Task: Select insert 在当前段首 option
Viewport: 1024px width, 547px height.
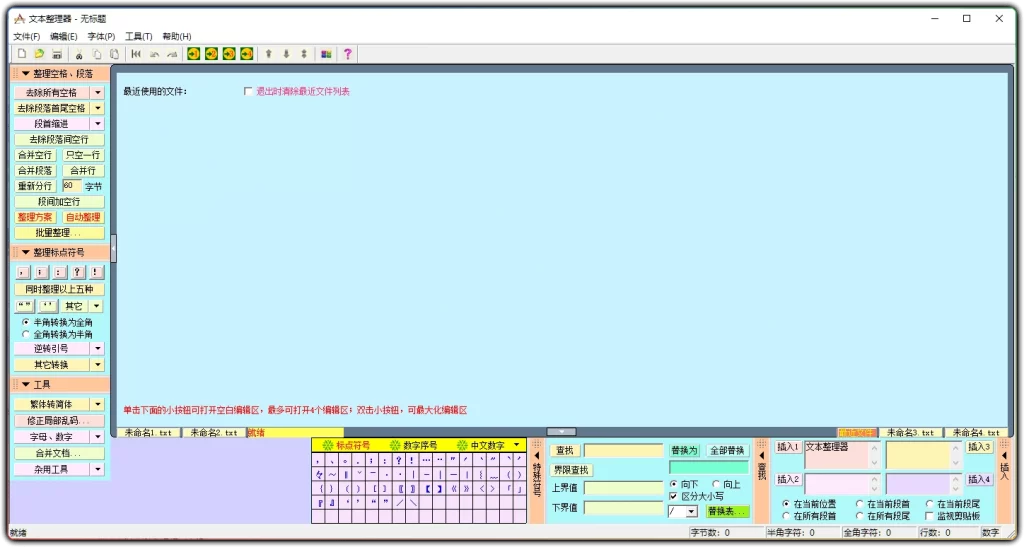Action: (859, 504)
